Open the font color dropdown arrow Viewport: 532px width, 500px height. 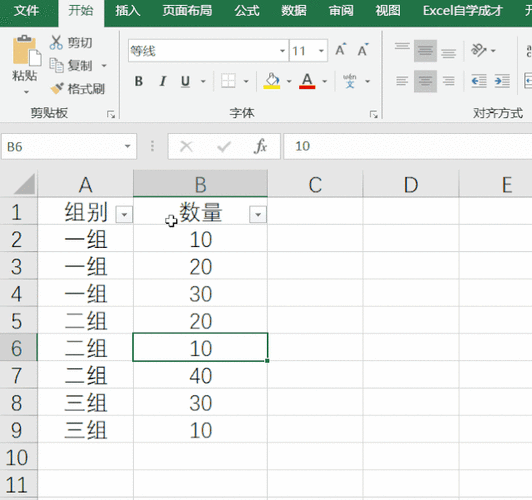click(324, 81)
